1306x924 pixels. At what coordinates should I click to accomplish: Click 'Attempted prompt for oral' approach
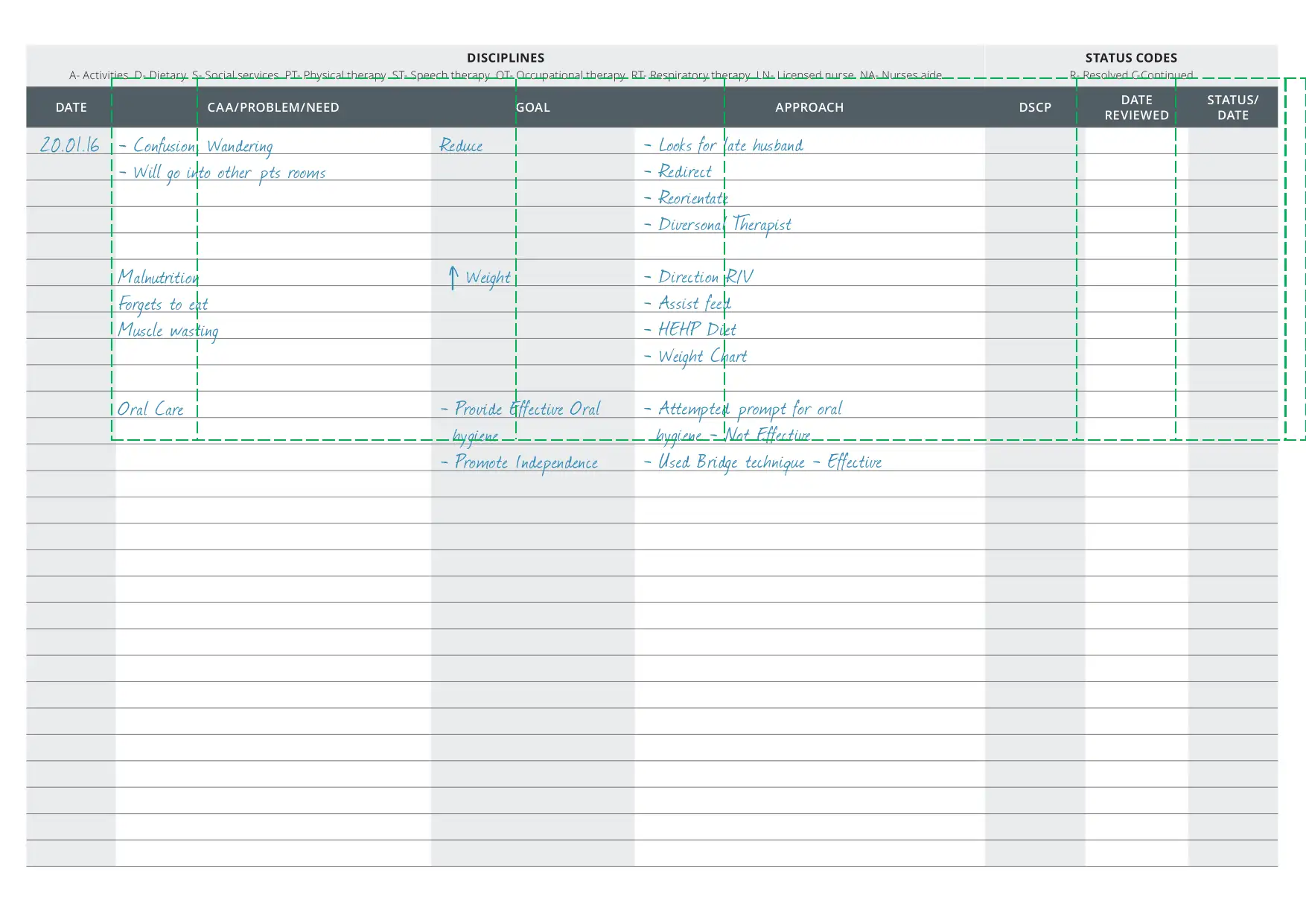pyautogui.click(x=743, y=409)
